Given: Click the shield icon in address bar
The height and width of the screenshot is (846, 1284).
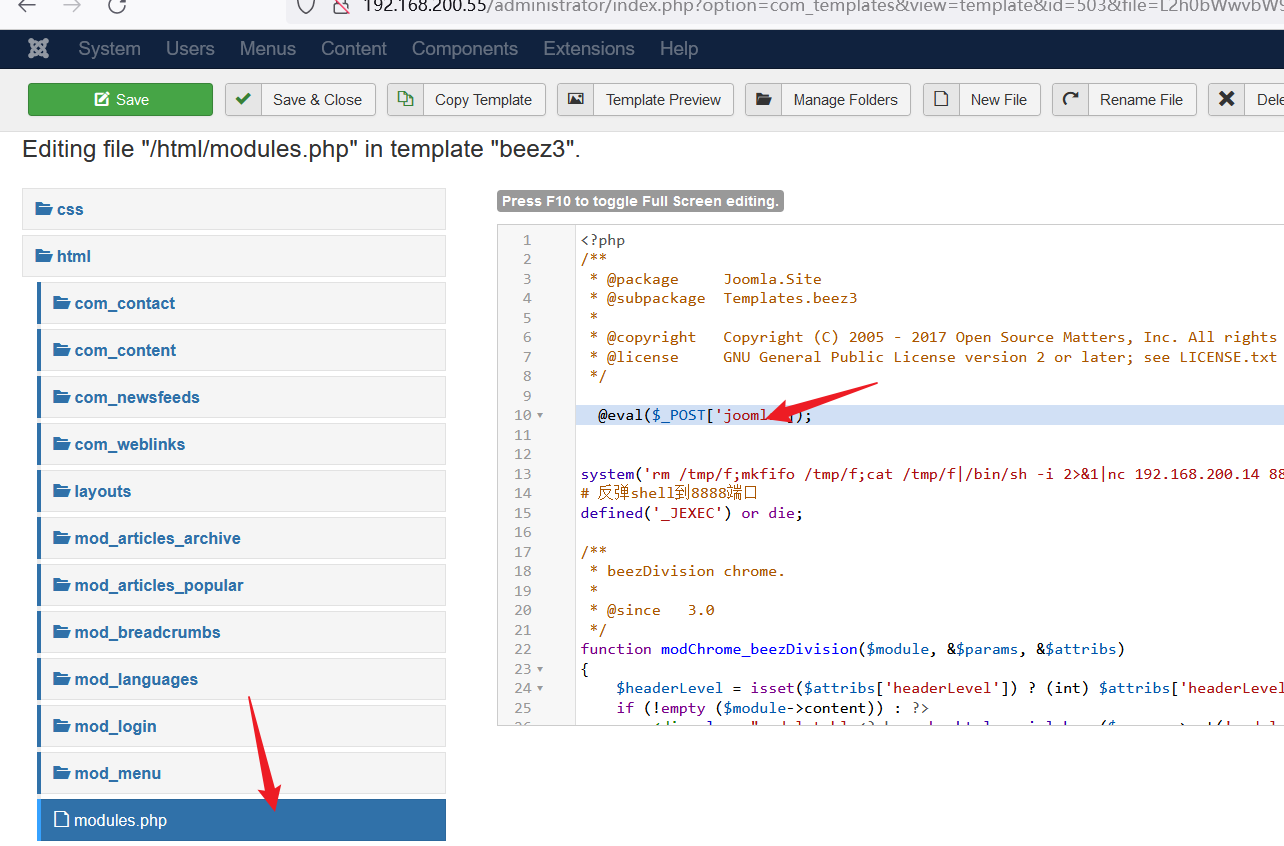Looking at the screenshot, I should pyautogui.click(x=306, y=6).
